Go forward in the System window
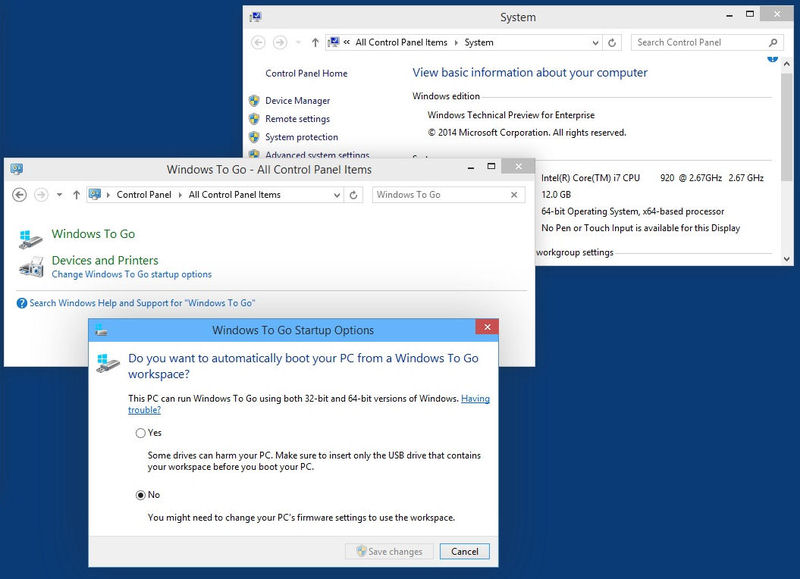Image resolution: width=800 pixels, height=579 pixels. tap(280, 42)
